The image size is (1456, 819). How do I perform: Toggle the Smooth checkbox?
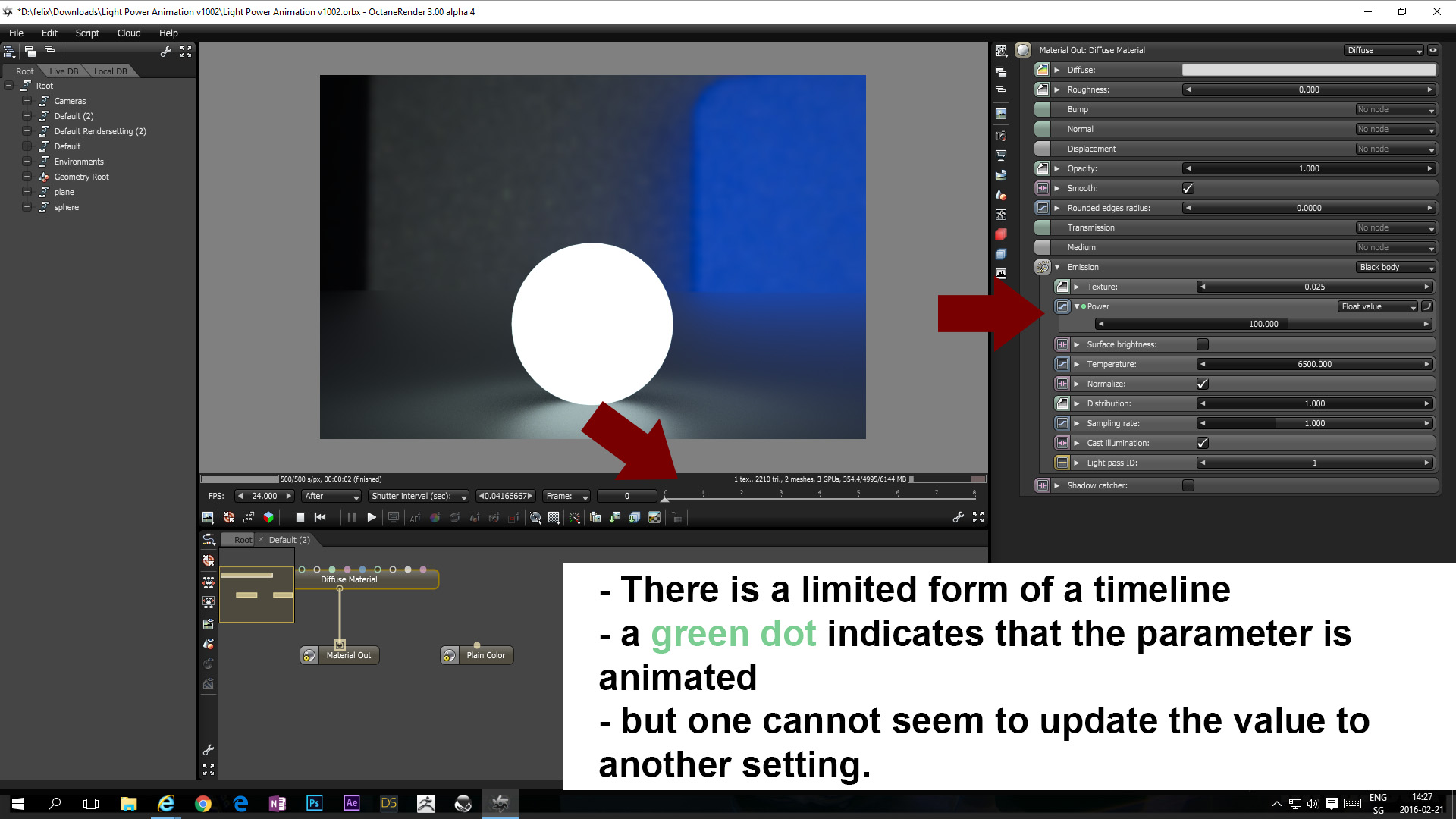point(1188,188)
